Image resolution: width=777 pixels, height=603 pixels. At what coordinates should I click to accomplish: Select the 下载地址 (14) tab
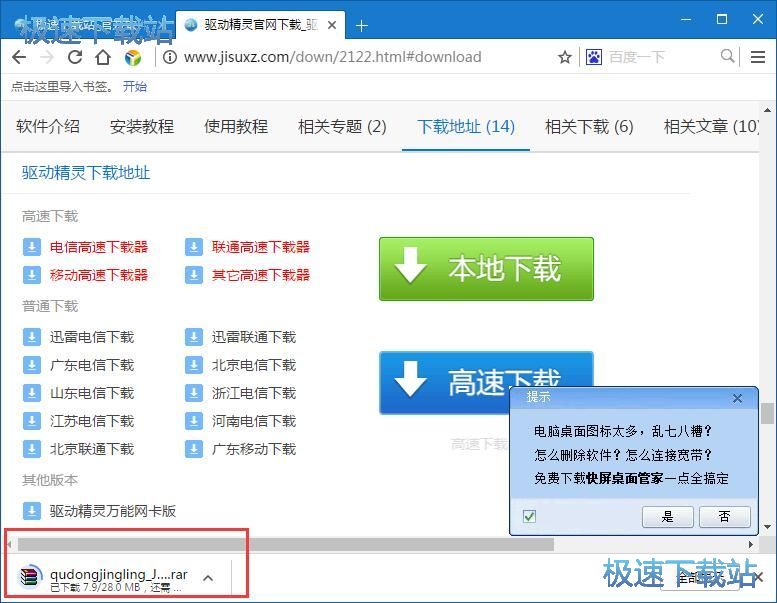click(466, 126)
